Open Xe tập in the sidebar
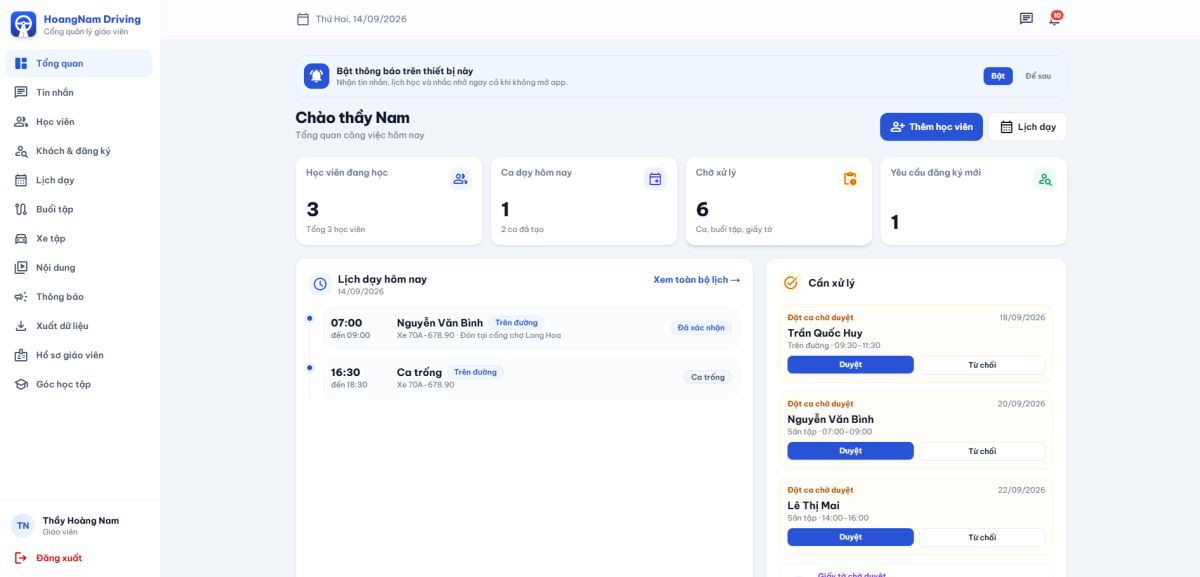This screenshot has width=1200, height=577. (79, 238)
